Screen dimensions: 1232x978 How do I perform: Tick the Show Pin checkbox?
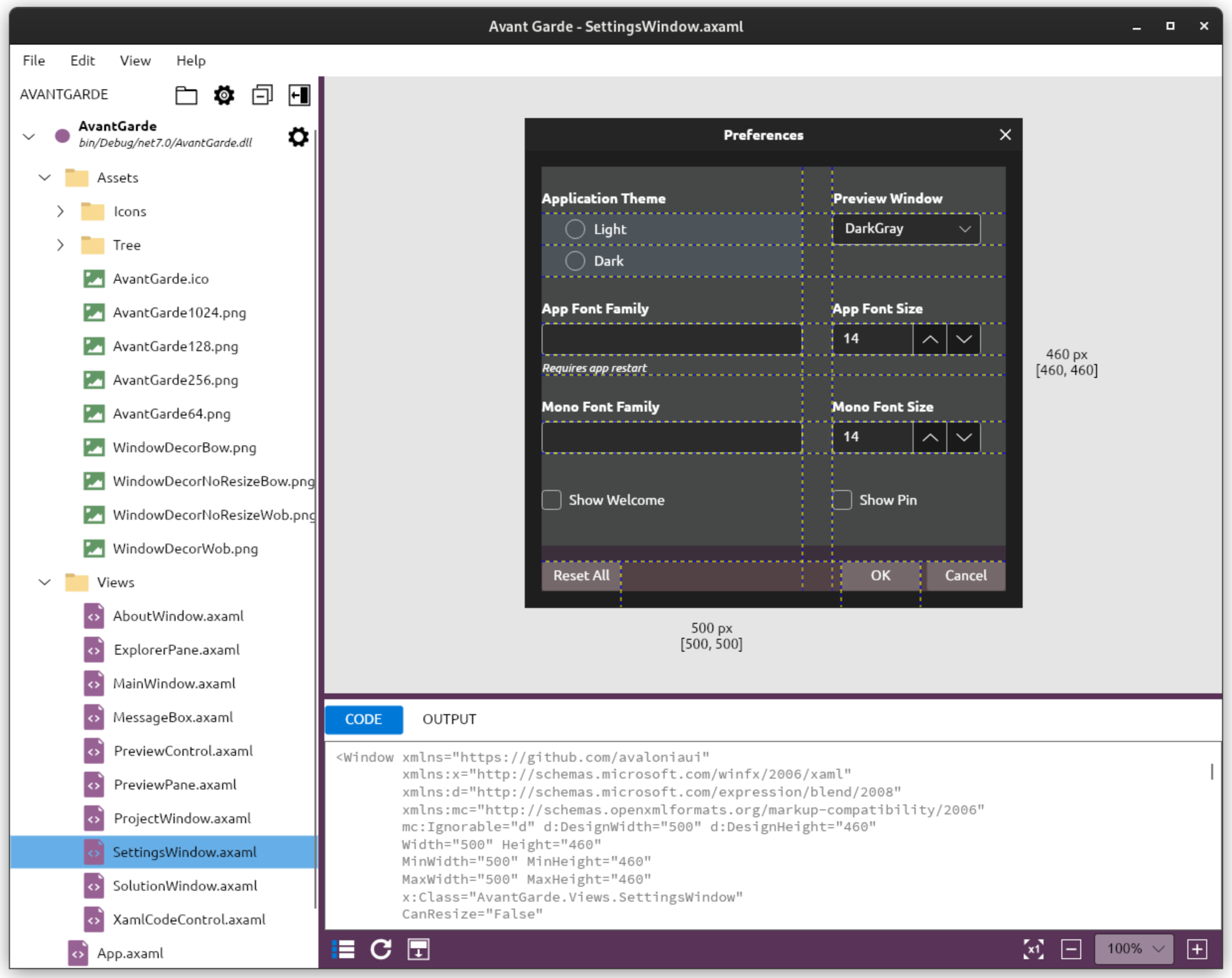[x=842, y=500]
